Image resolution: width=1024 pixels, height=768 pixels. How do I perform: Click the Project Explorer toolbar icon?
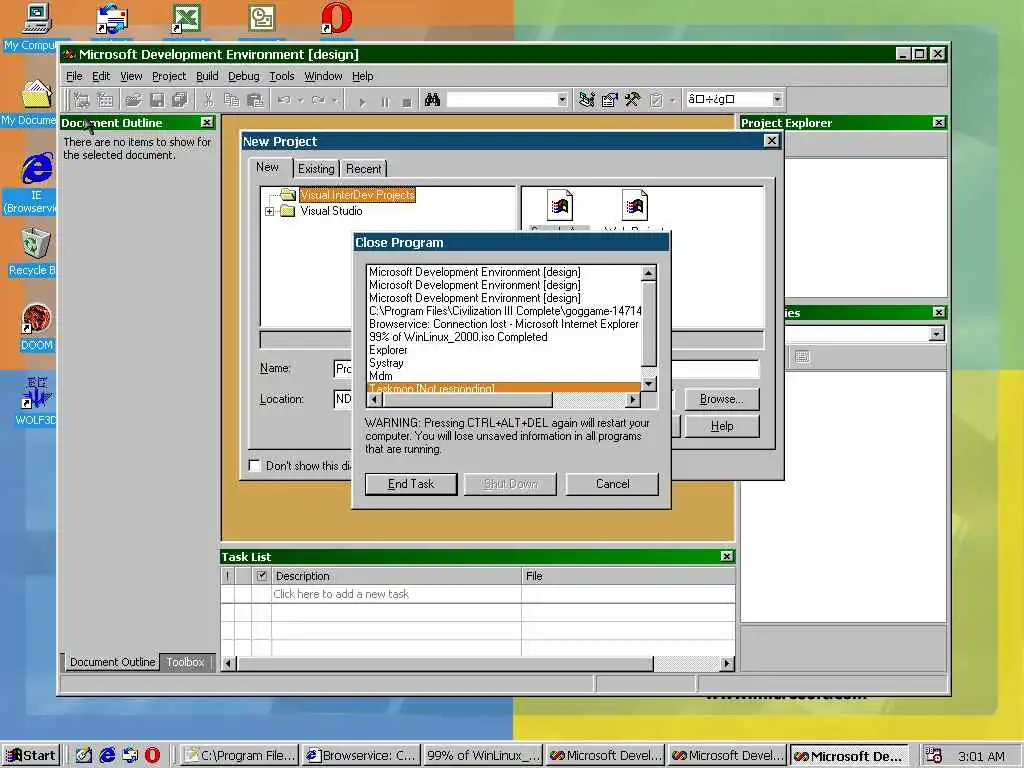click(x=586, y=100)
